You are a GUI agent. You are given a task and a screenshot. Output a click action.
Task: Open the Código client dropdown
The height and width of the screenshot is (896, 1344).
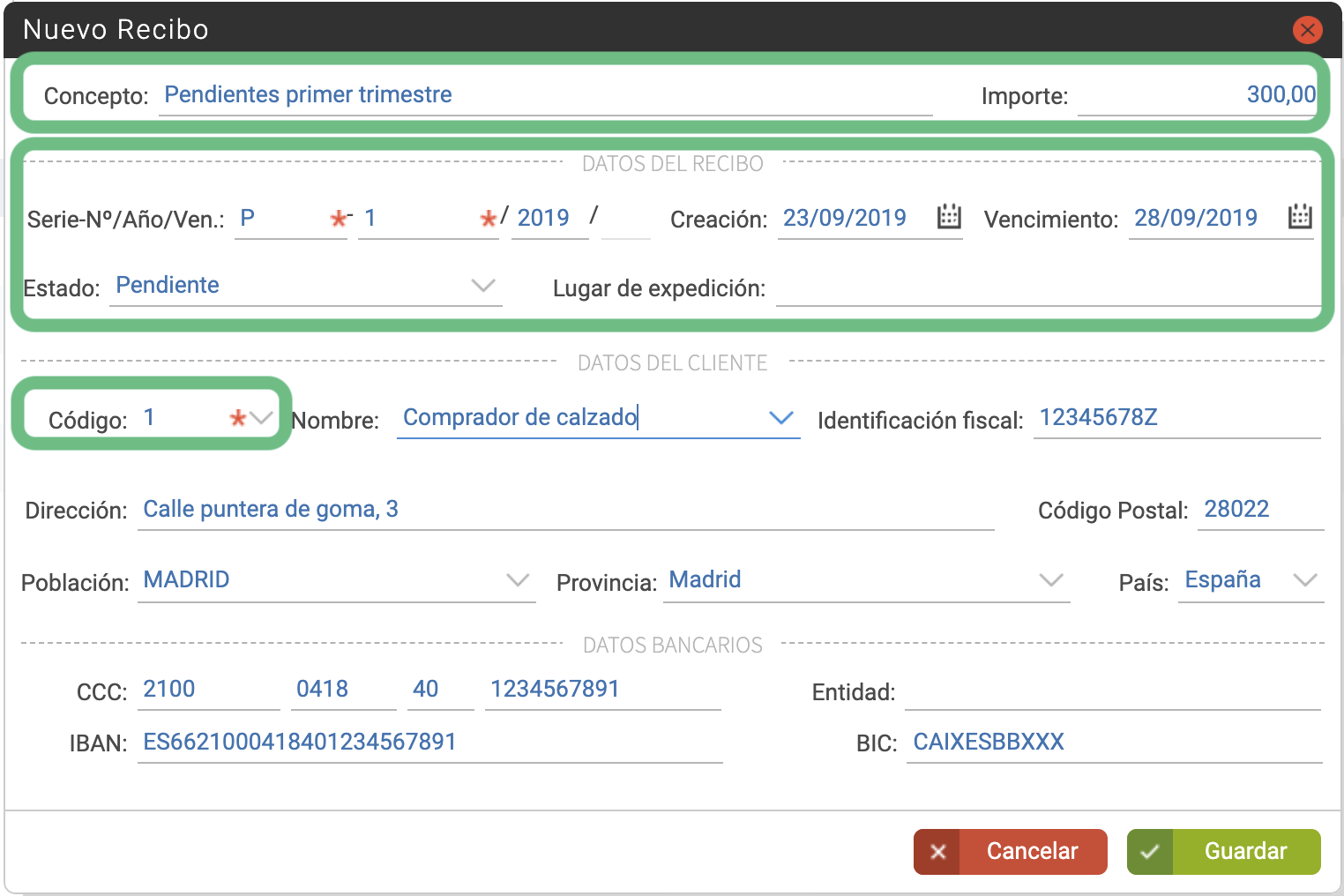pyautogui.click(x=261, y=418)
